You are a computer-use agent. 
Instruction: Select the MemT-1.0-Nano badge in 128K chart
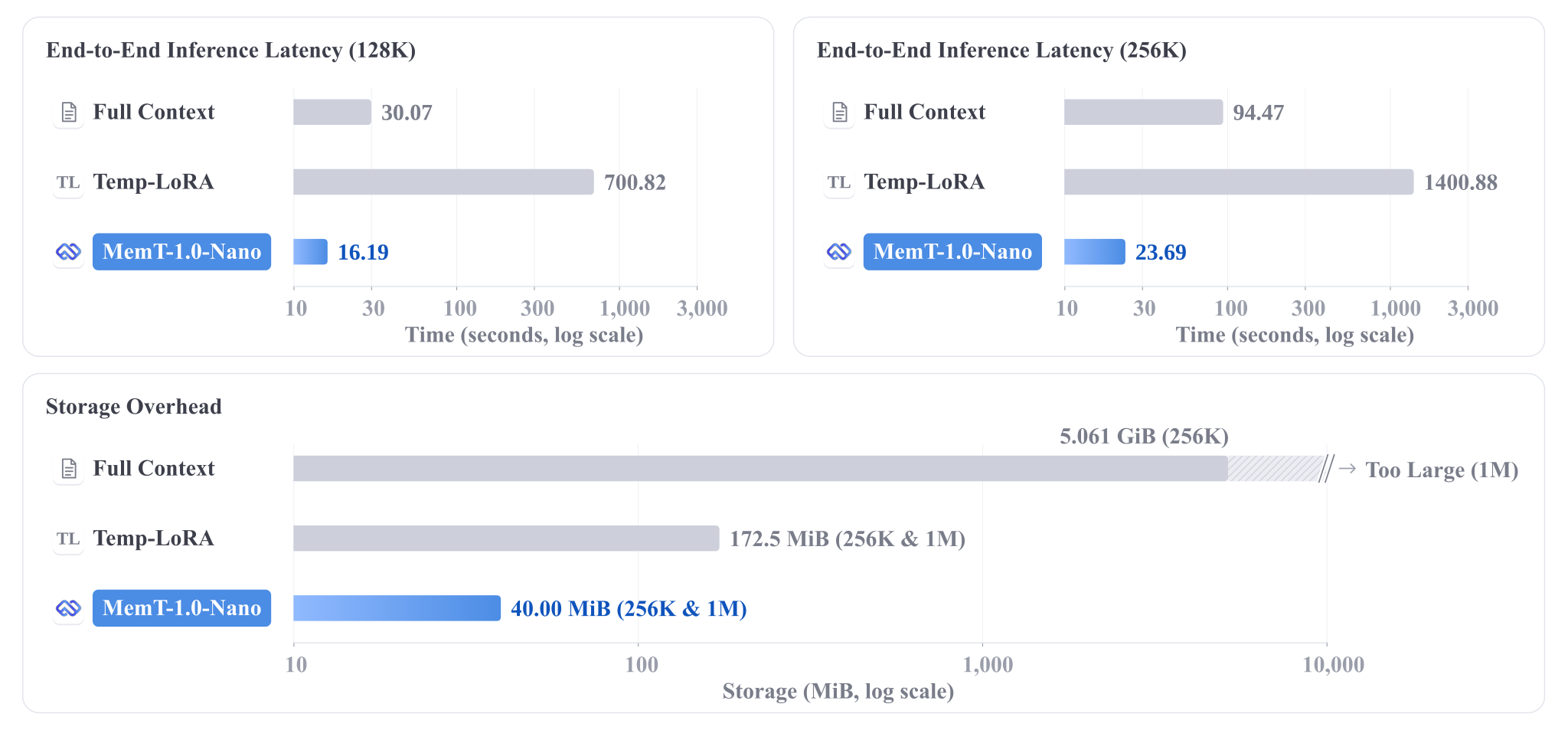(x=181, y=252)
